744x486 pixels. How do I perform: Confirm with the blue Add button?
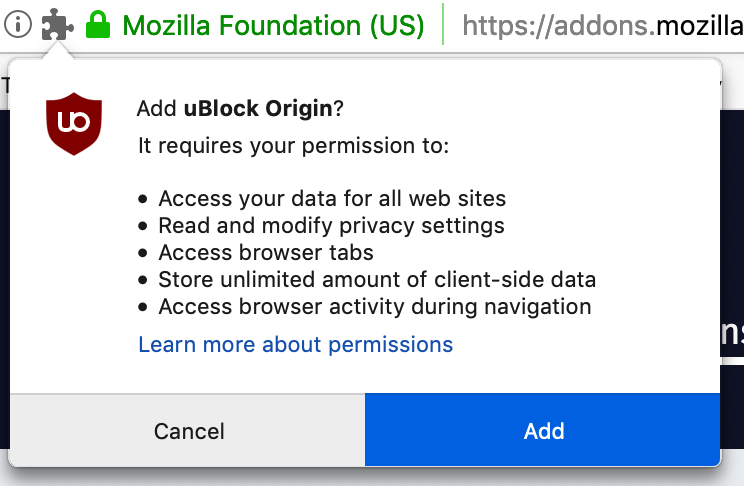click(543, 430)
